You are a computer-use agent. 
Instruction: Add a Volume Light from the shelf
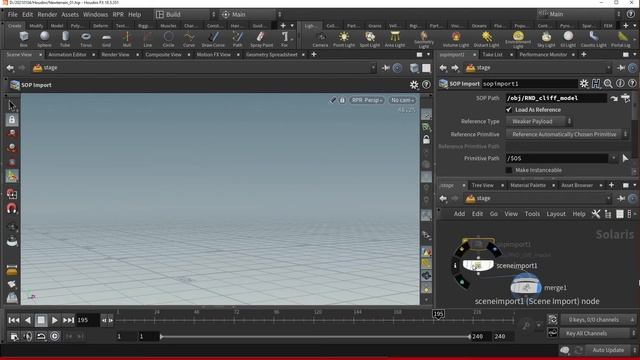[x=456, y=39]
